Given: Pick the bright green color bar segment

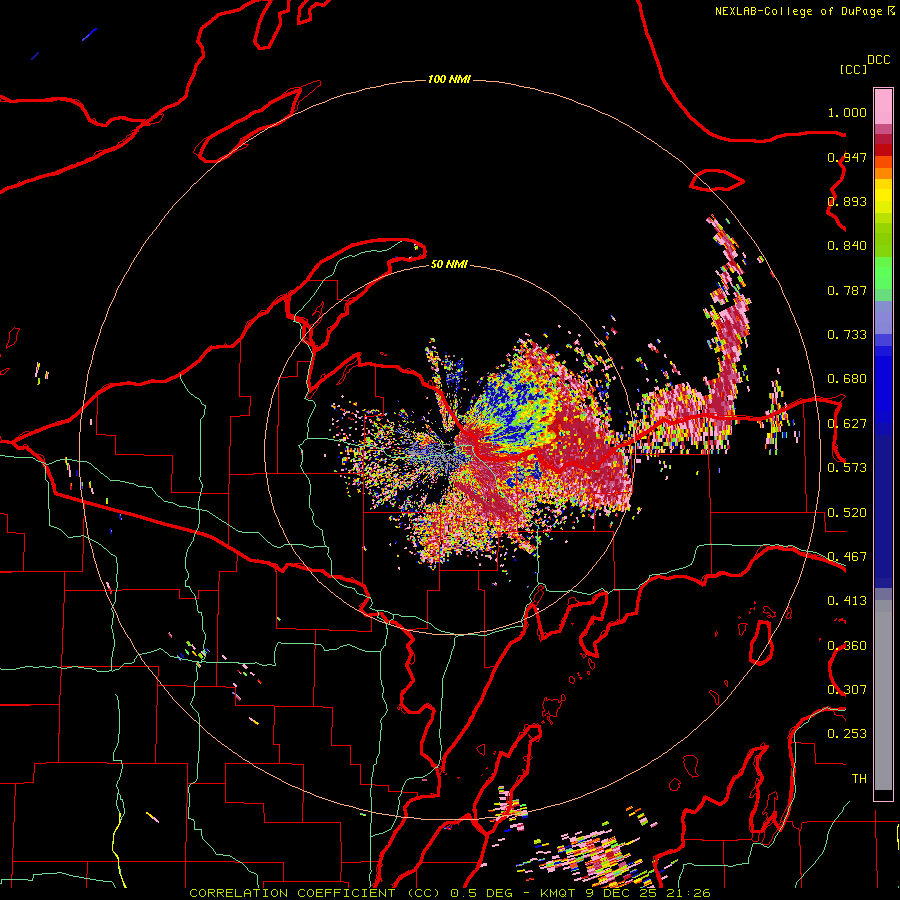Looking at the screenshot, I should pyautogui.click(x=883, y=273).
